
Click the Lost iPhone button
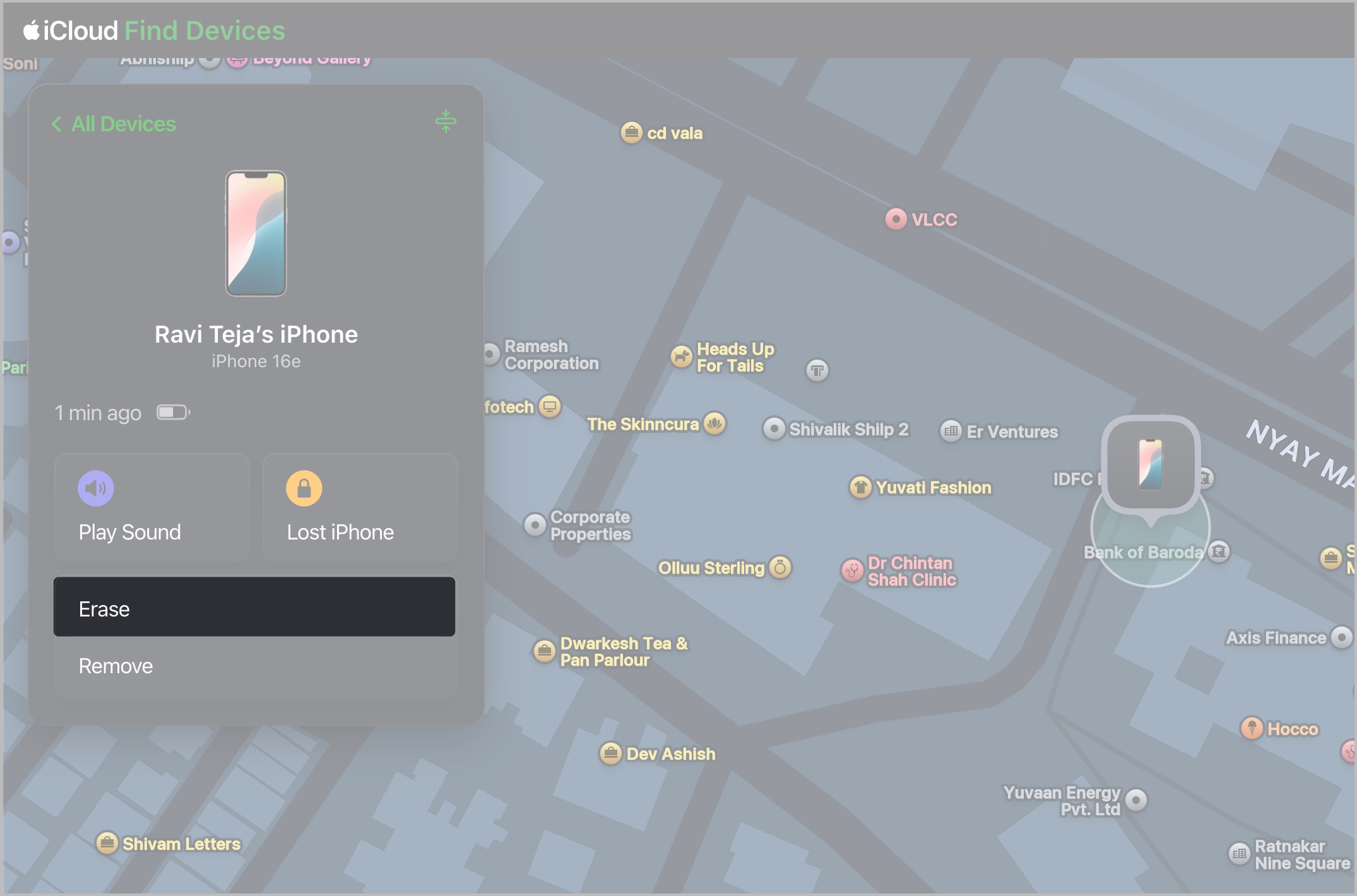(360, 507)
